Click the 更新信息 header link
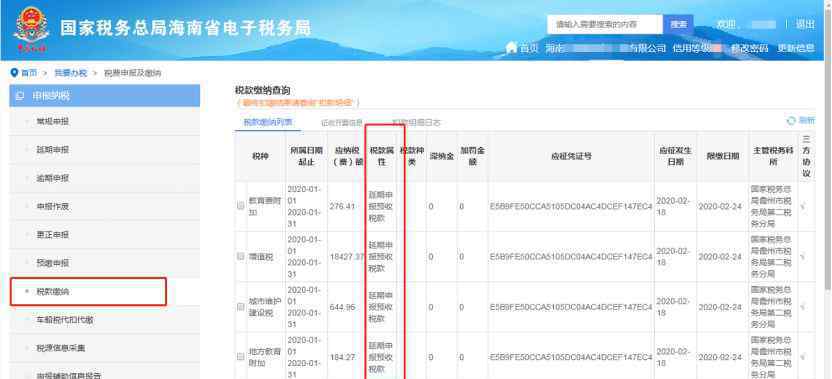This screenshot has width=832, height=379. [796, 48]
